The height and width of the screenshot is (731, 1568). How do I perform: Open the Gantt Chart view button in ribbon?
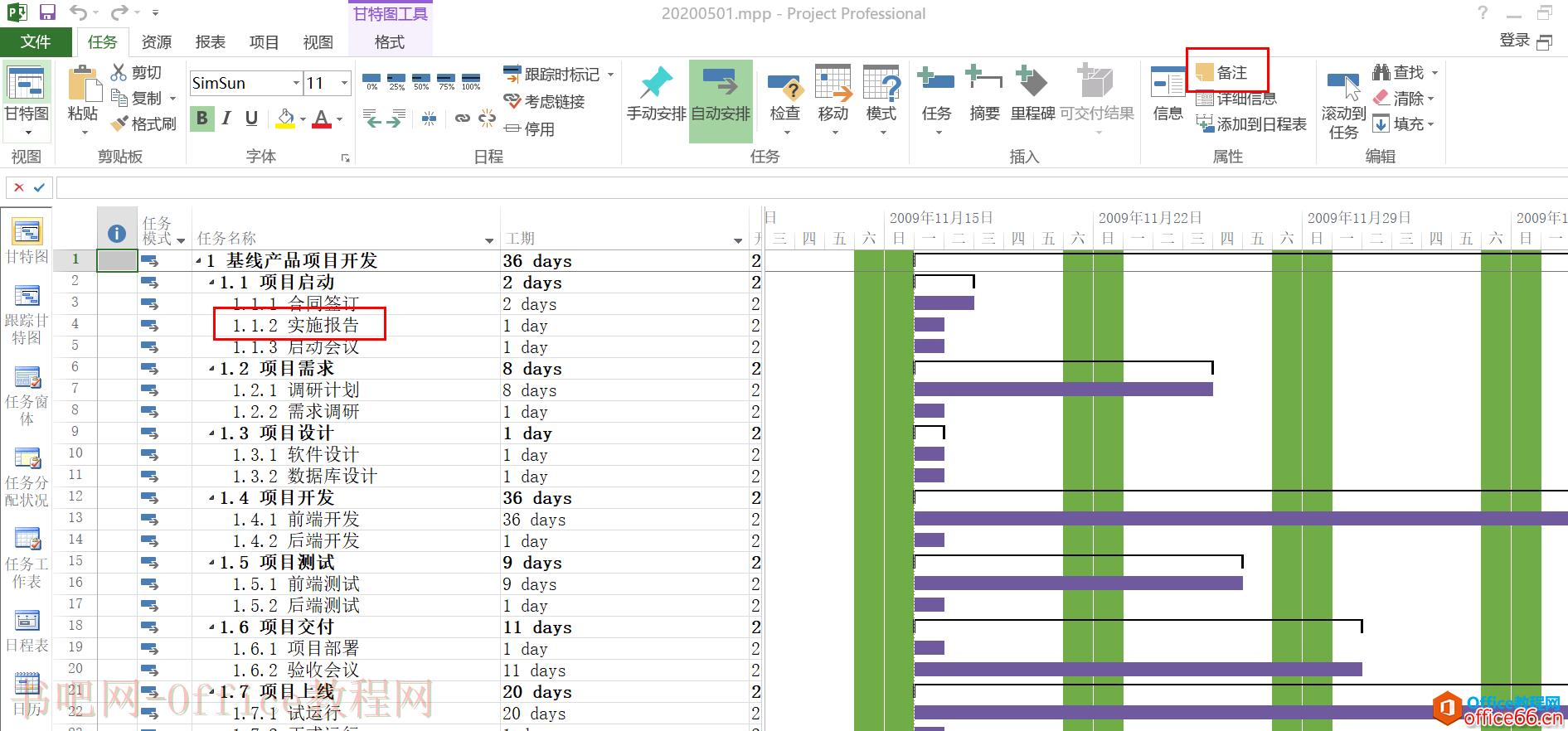27,99
